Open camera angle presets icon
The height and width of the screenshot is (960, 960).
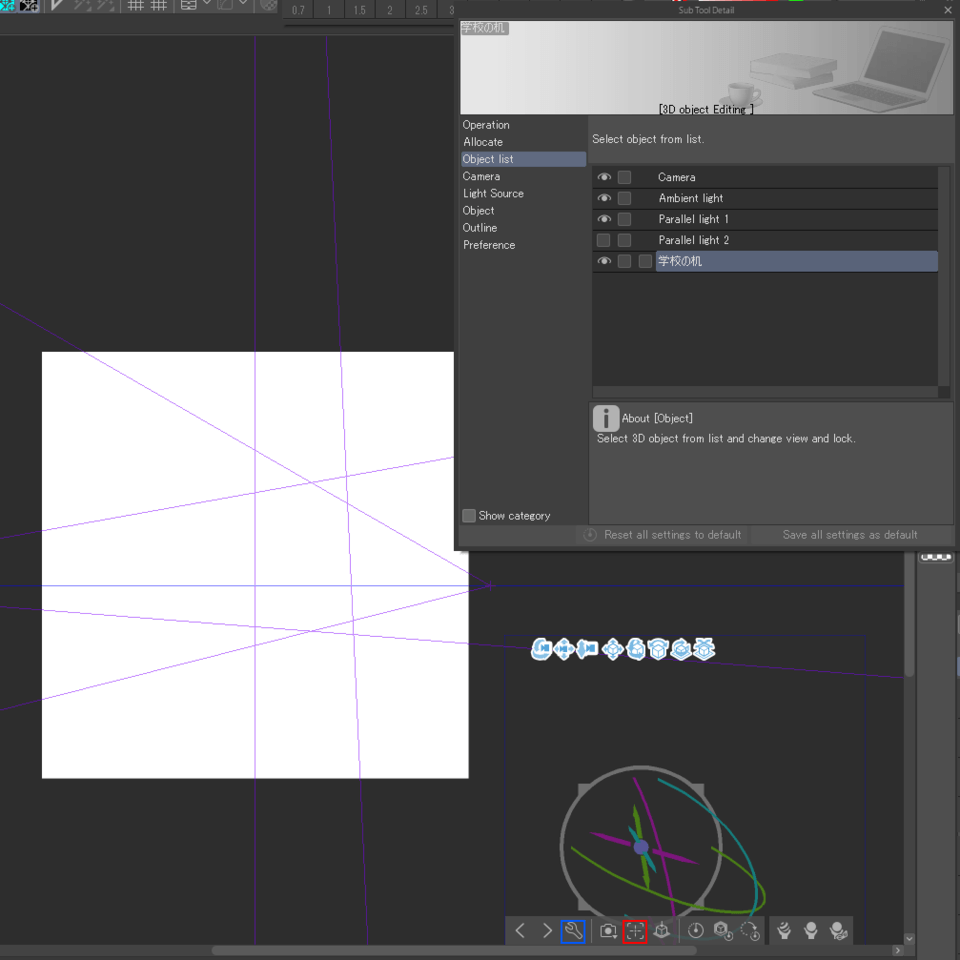point(608,931)
